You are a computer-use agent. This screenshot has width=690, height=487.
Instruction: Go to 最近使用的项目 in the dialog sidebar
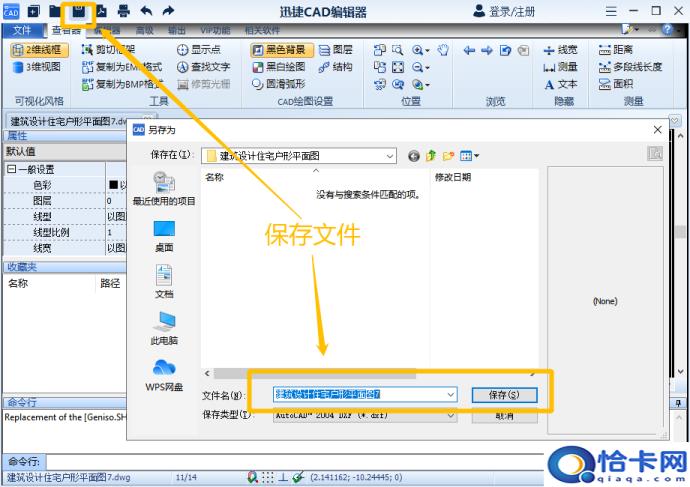click(x=164, y=189)
